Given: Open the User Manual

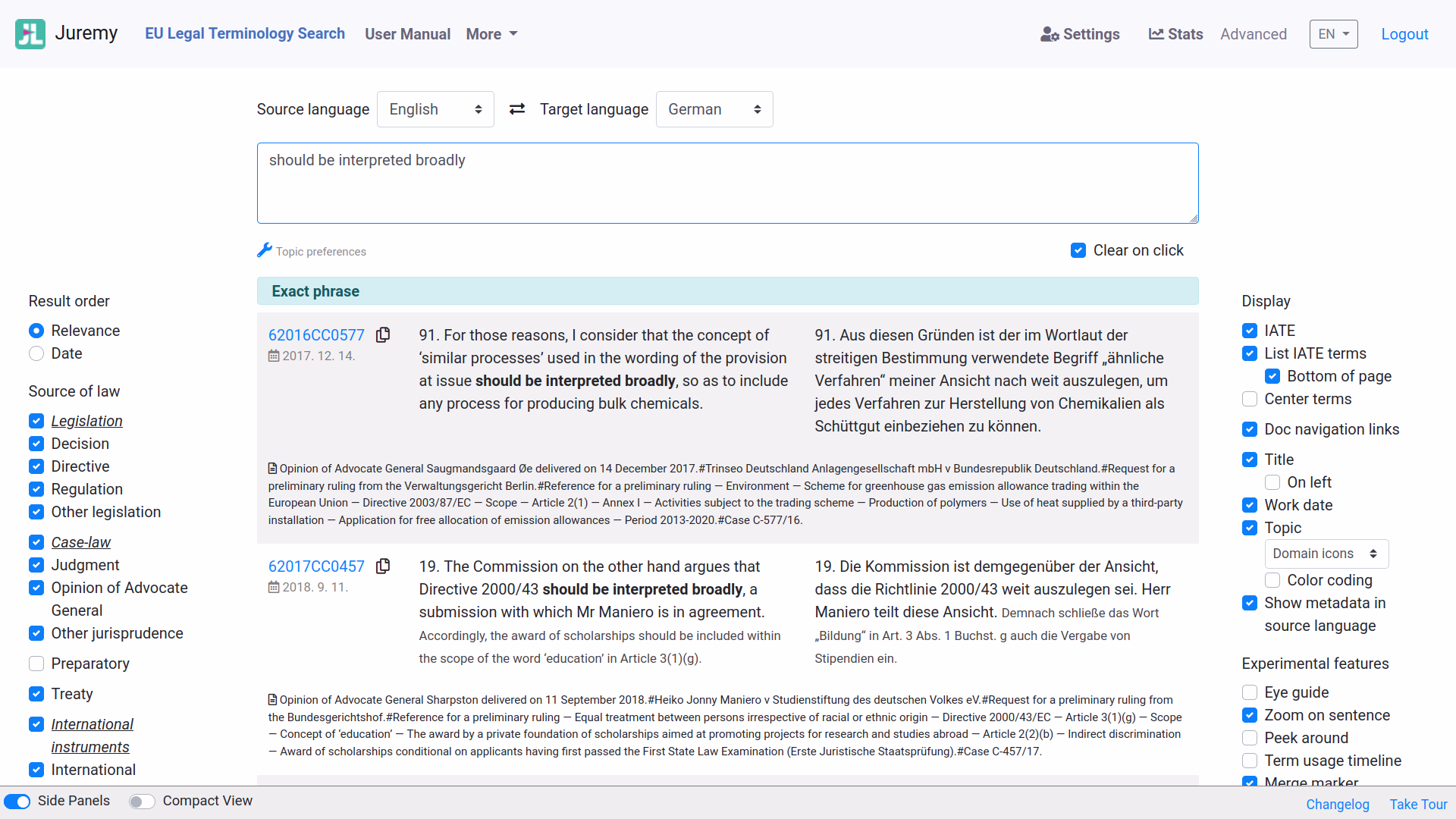Looking at the screenshot, I should click(407, 34).
